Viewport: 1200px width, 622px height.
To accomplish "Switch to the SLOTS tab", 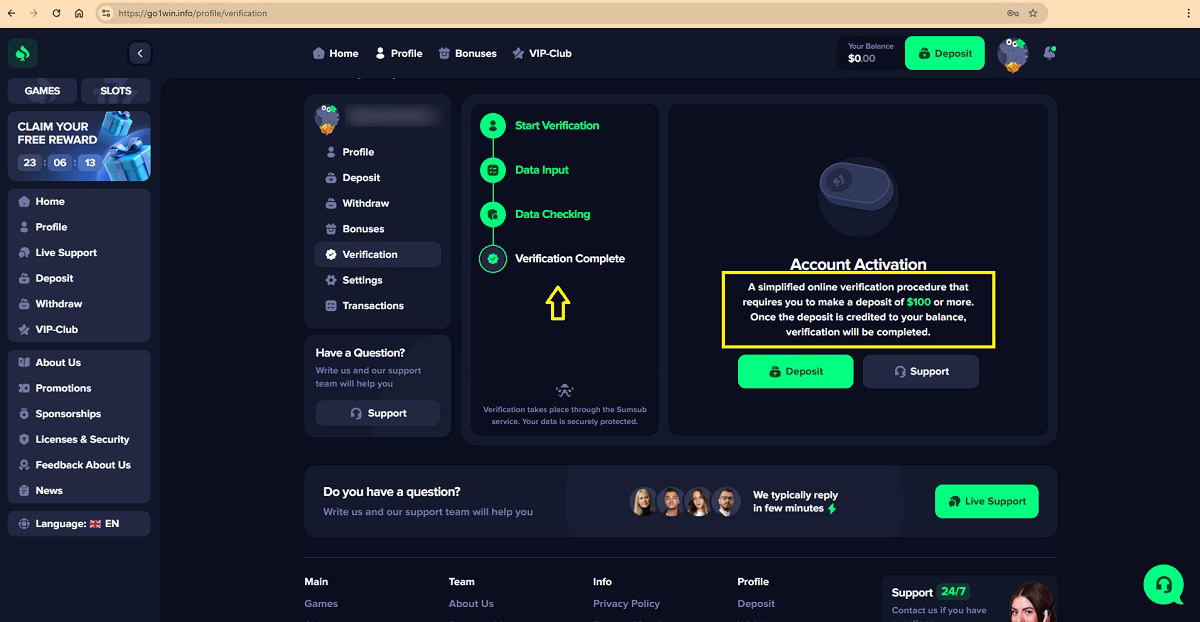I will pos(116,91).
